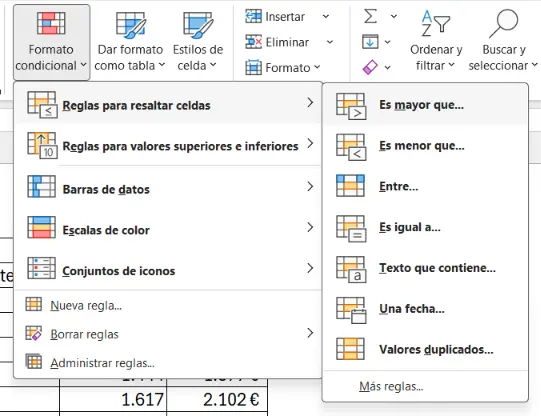Open Barras de datos submenu
The width and height of the screenshot is (541, 417).
point(168,187)
